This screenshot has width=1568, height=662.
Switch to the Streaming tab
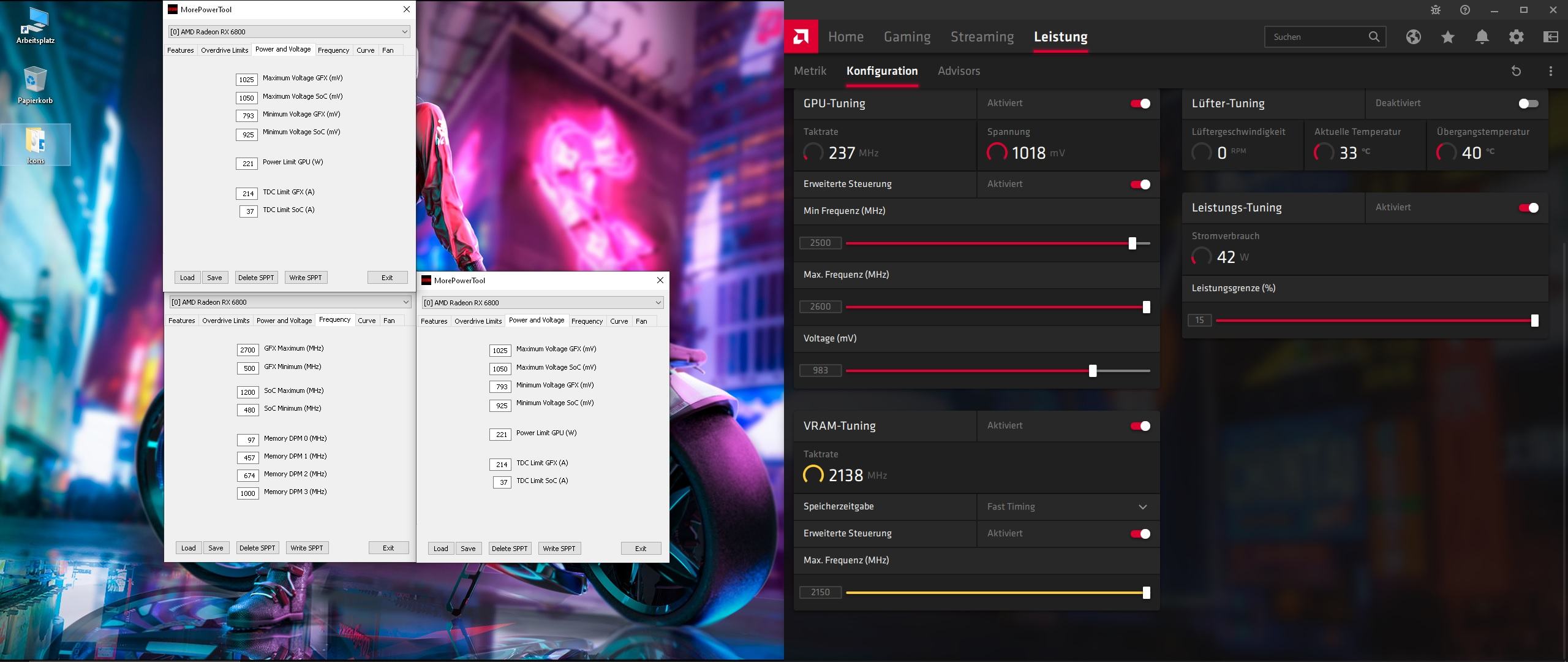982,37
